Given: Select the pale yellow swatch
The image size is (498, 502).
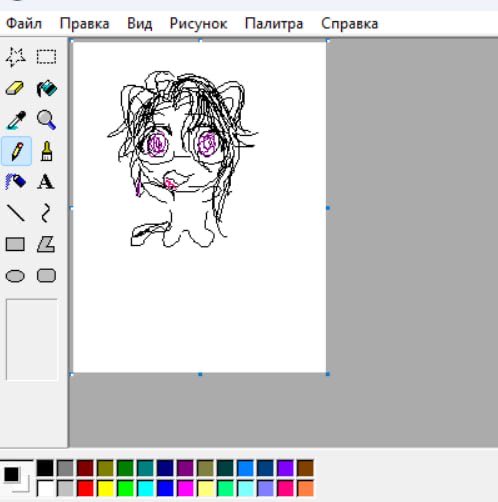Looking at the screenshot, I should (x=205, y=488).
